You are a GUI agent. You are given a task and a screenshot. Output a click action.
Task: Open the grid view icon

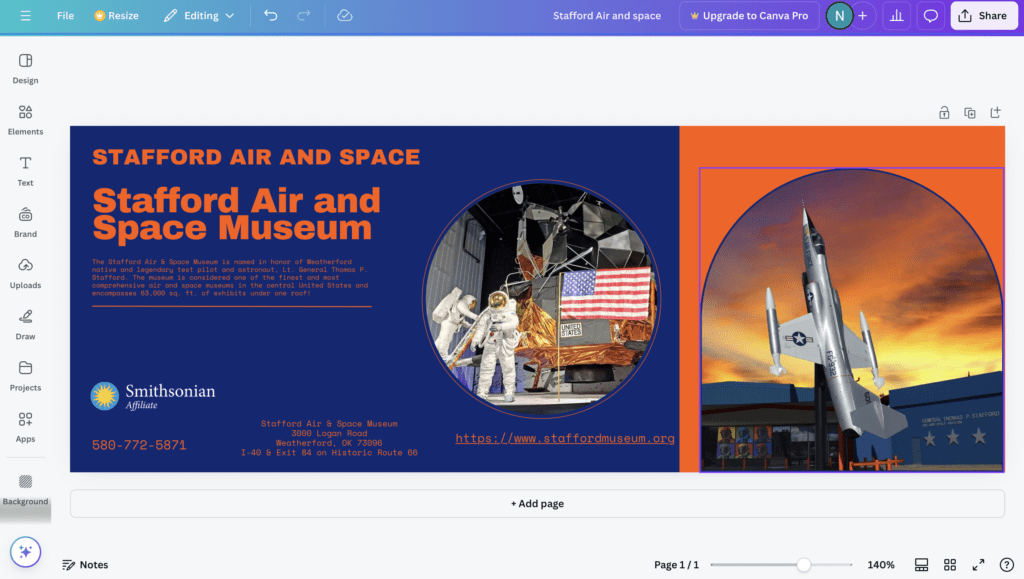[950, 565]
